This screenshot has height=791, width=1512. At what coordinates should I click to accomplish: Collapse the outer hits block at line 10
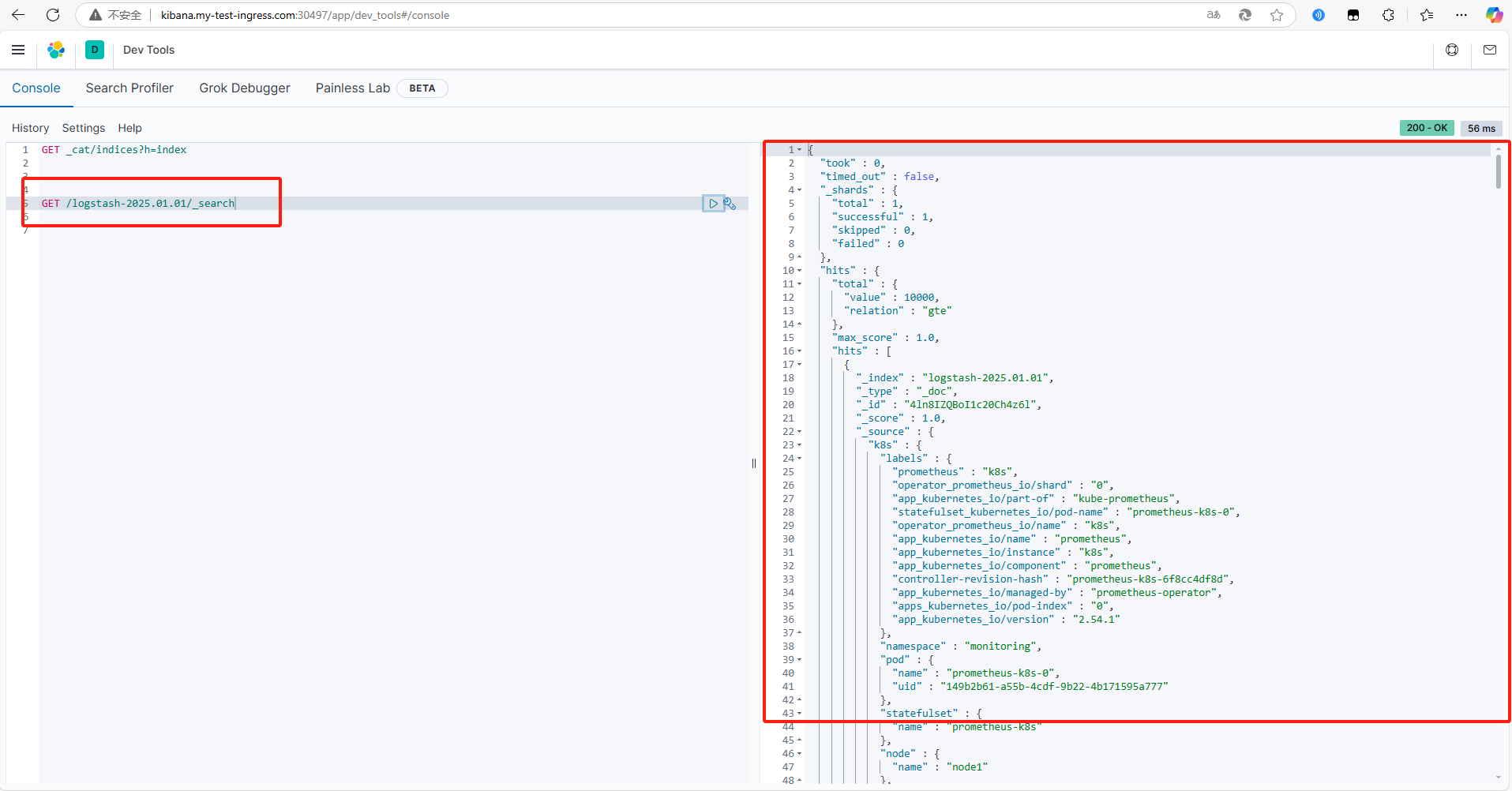799,271
